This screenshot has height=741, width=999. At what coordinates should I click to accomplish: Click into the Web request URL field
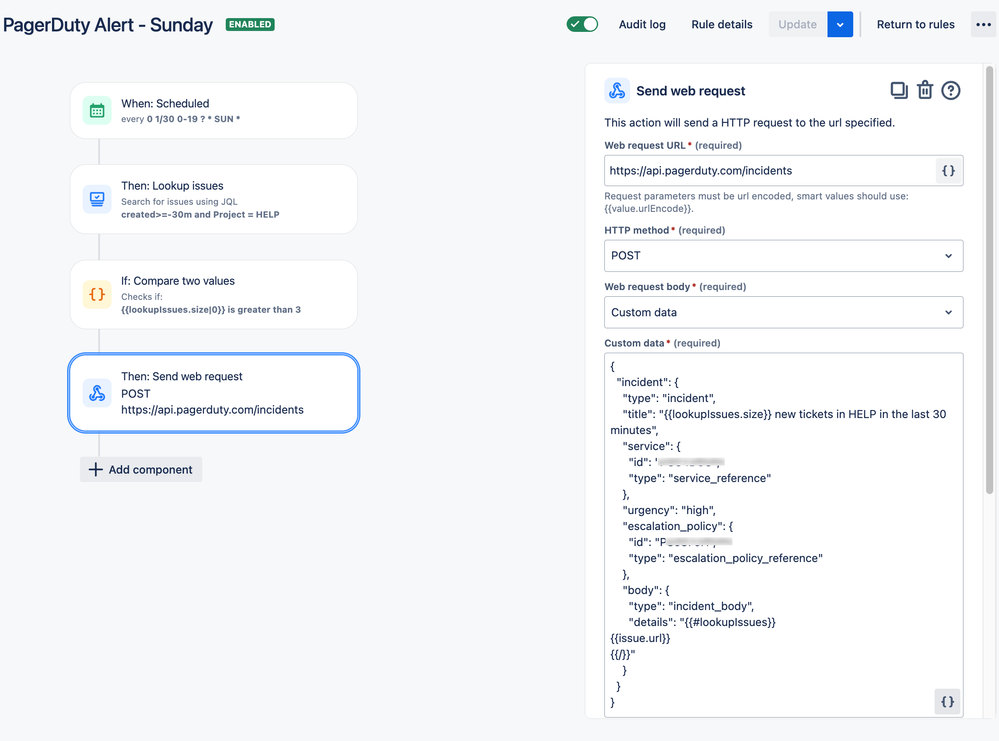(770, 171)
